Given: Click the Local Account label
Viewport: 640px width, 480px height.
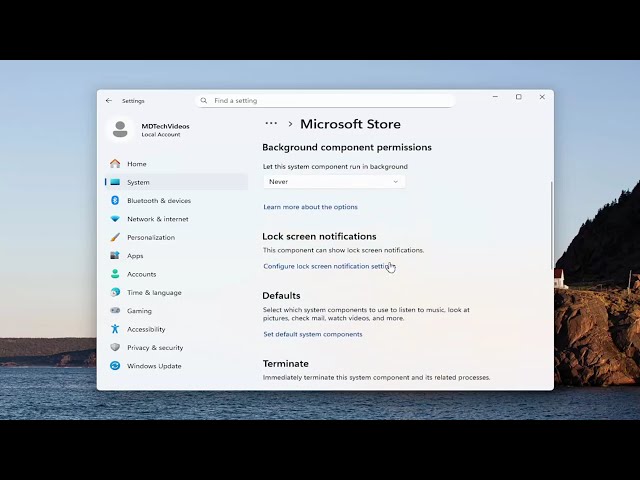Looking at the screenshot, I should [161, 135].
